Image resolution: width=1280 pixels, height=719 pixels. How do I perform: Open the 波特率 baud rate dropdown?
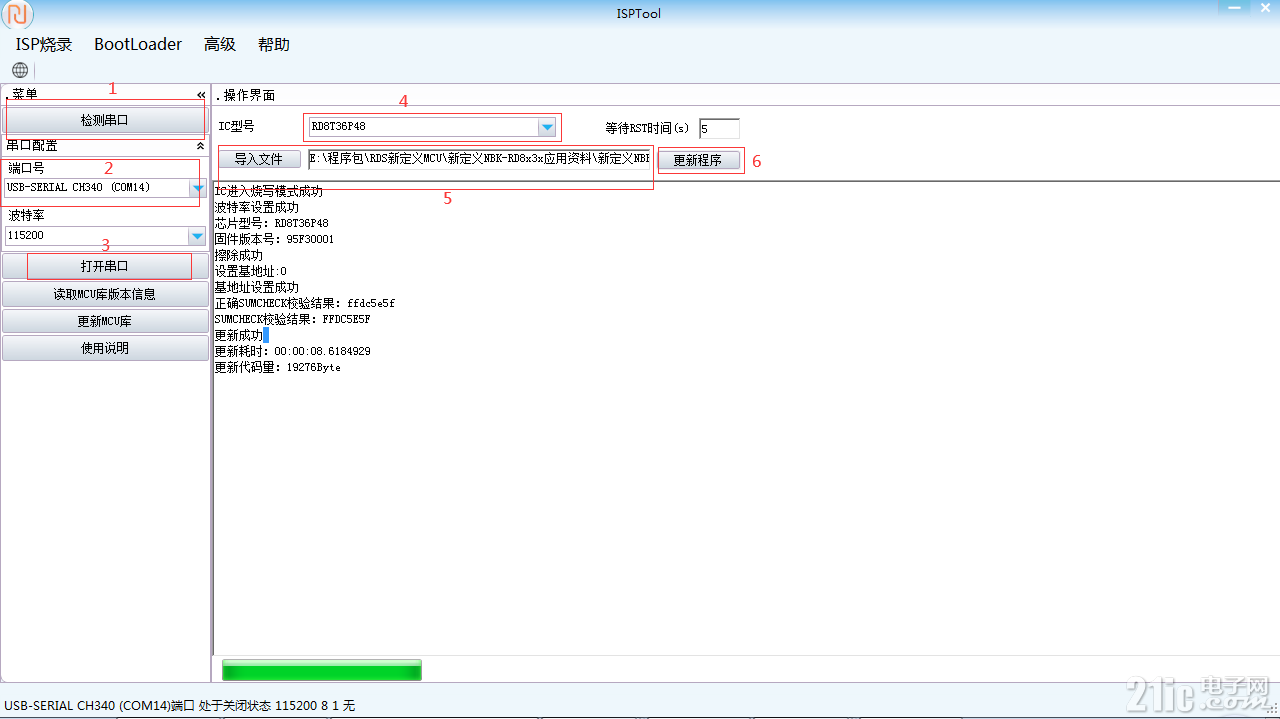198,236
